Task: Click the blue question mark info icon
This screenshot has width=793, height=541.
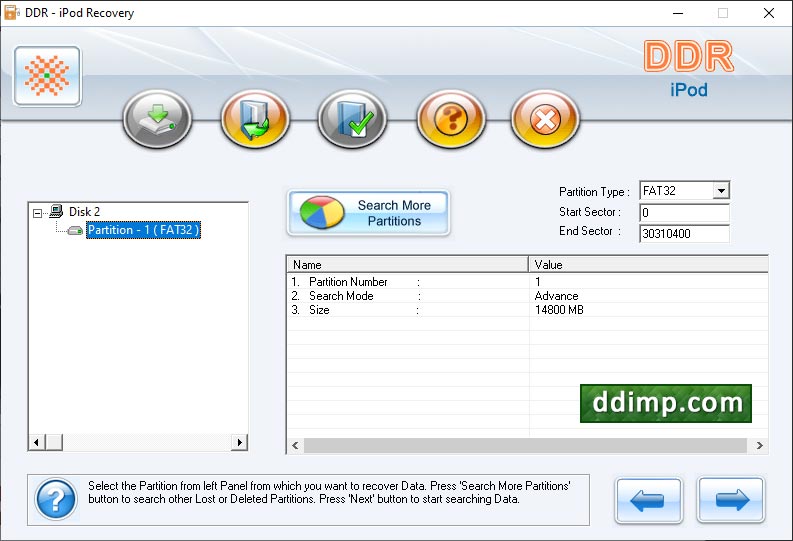Action: click(x=56, y=500)
